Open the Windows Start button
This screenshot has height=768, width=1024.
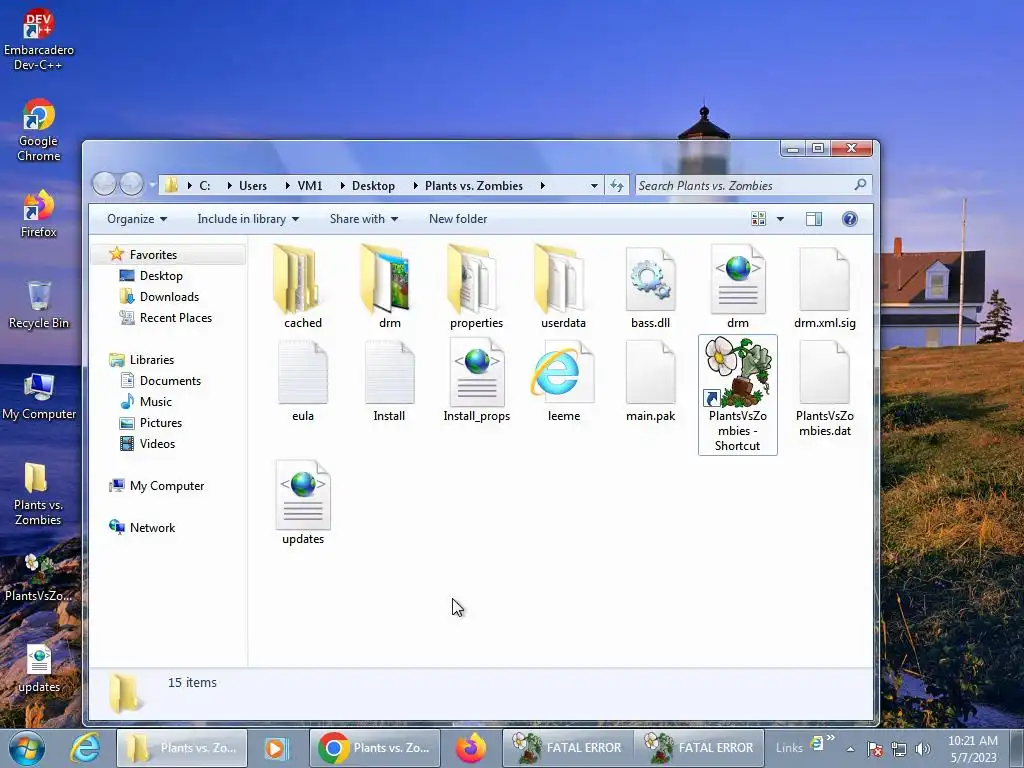tap(27, 748)
